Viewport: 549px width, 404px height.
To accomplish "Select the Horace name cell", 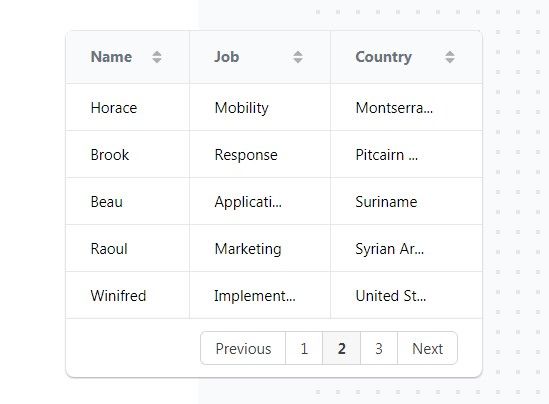I will tap(127, 107).
